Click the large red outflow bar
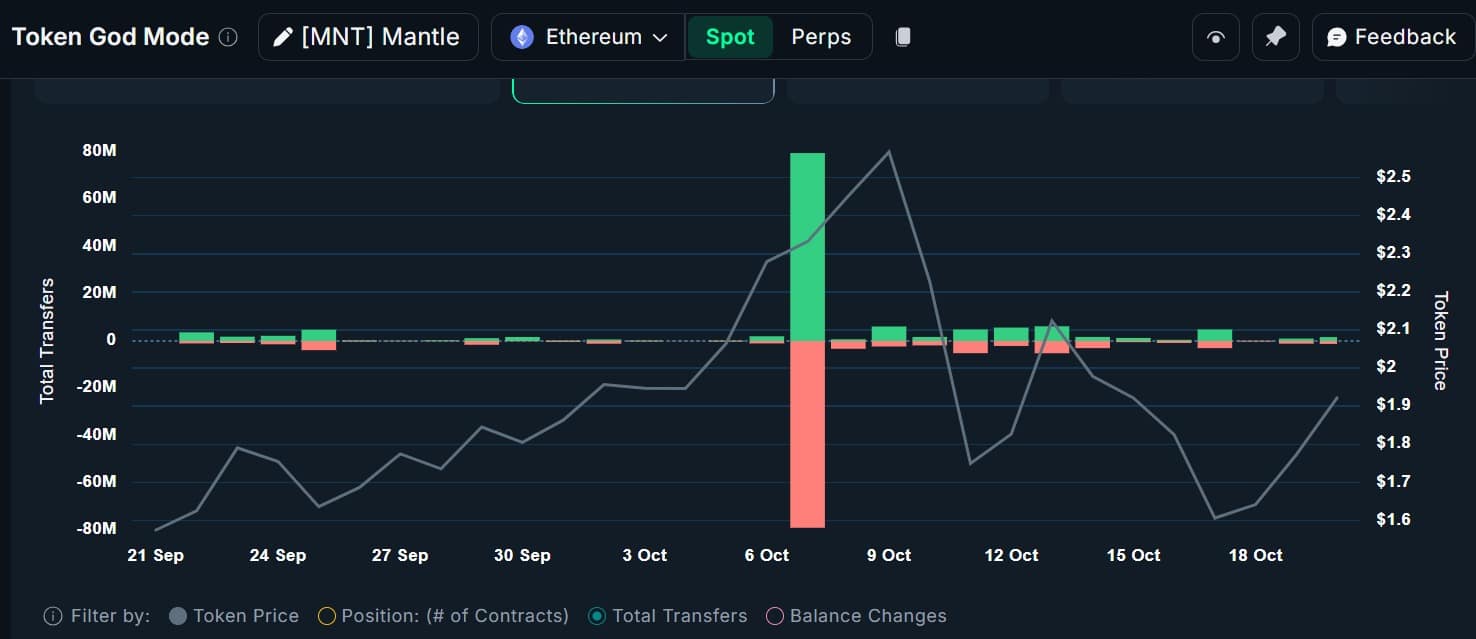The height and width of the screenshot is (639, 1476). [x=807, y=434]
